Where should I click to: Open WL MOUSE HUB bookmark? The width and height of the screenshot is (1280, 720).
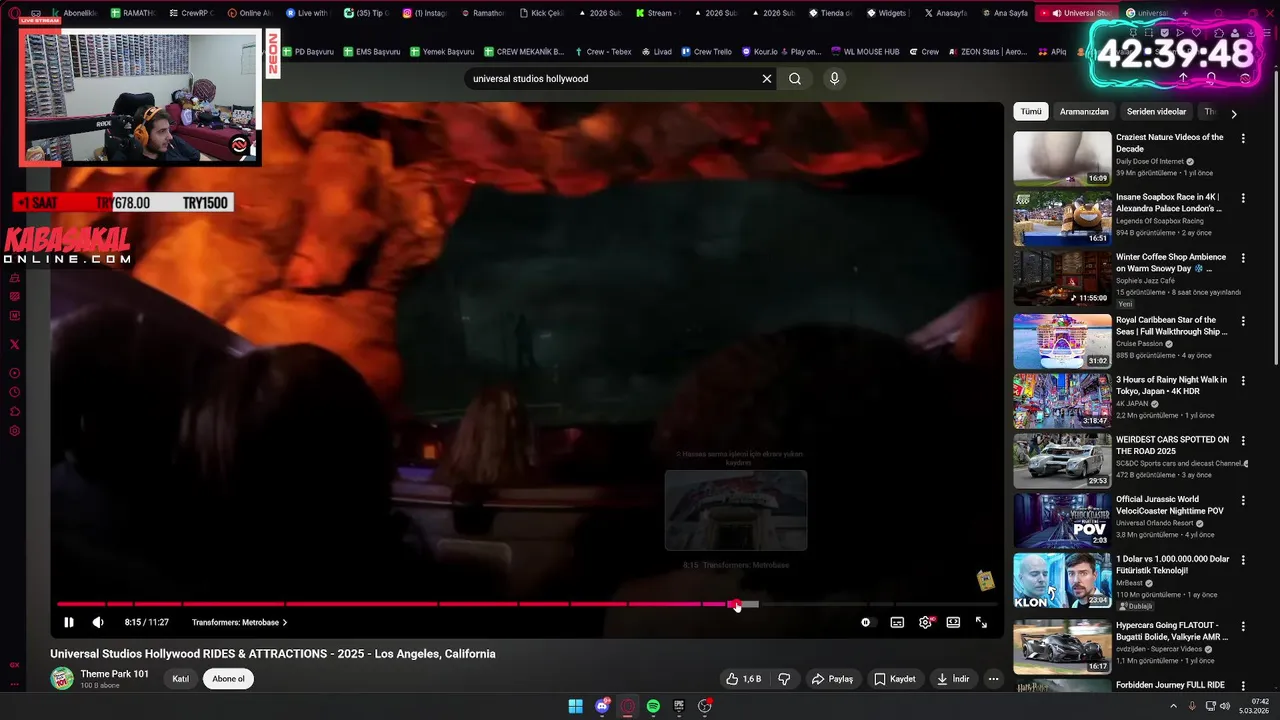[863, 52]
